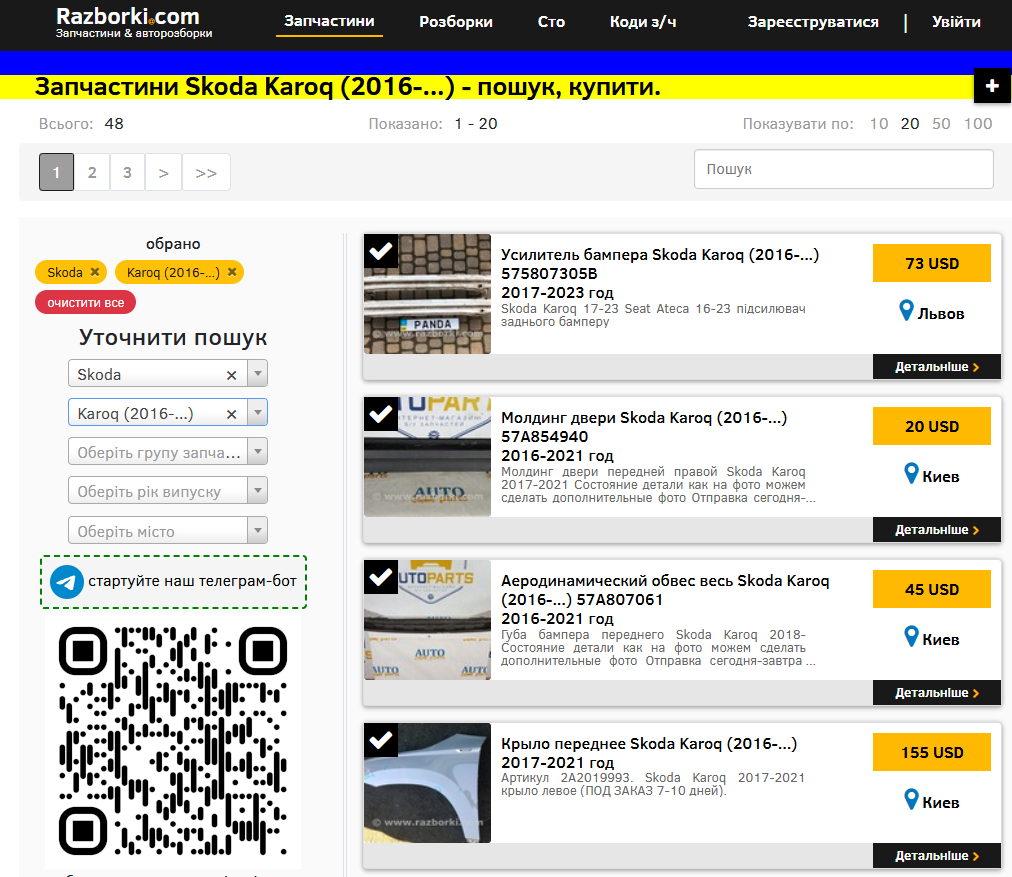This screenshot has height=877, width=1012.
Task: Select pagination page 1
Action: (56, 172)
